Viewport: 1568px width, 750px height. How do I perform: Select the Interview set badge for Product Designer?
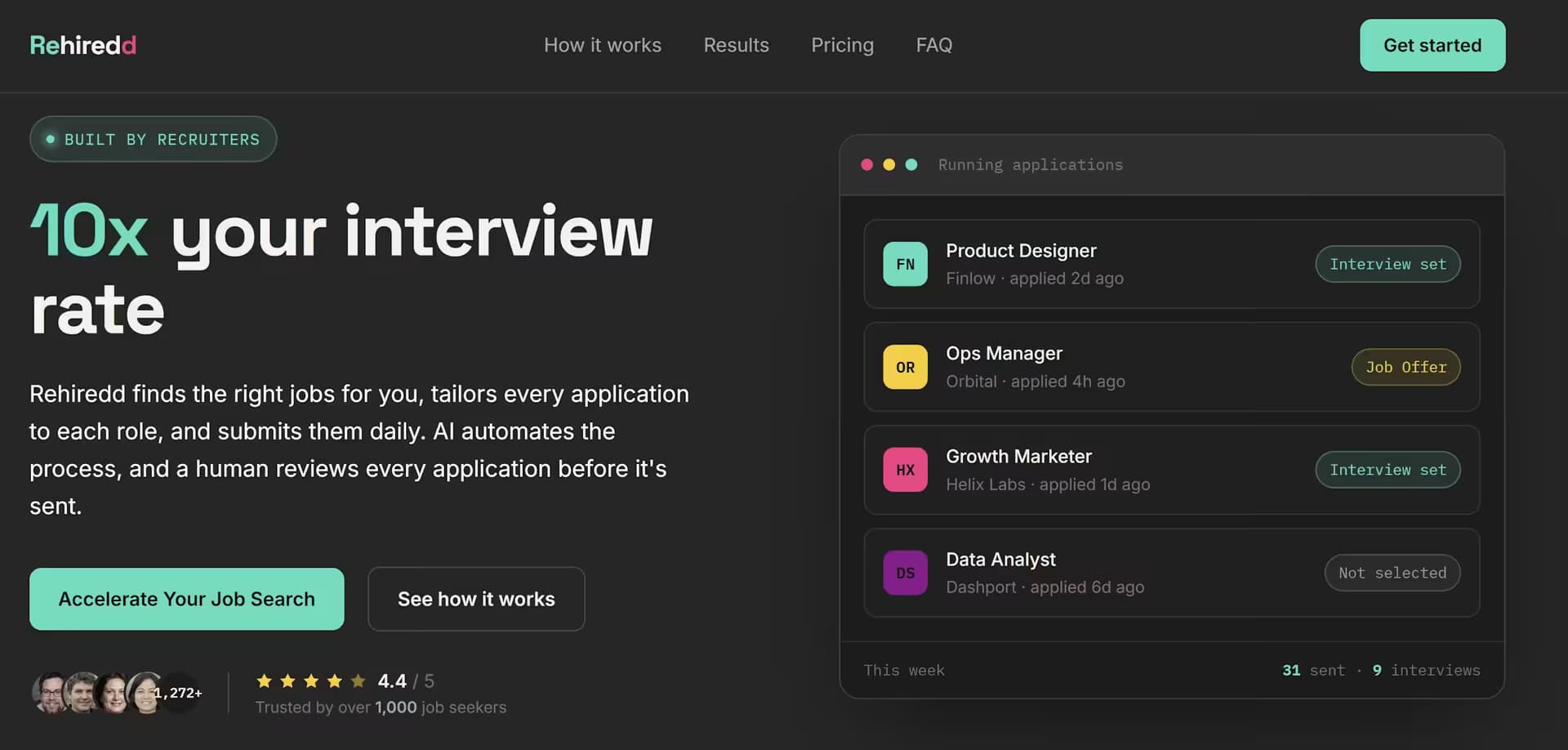point(1388,264)
